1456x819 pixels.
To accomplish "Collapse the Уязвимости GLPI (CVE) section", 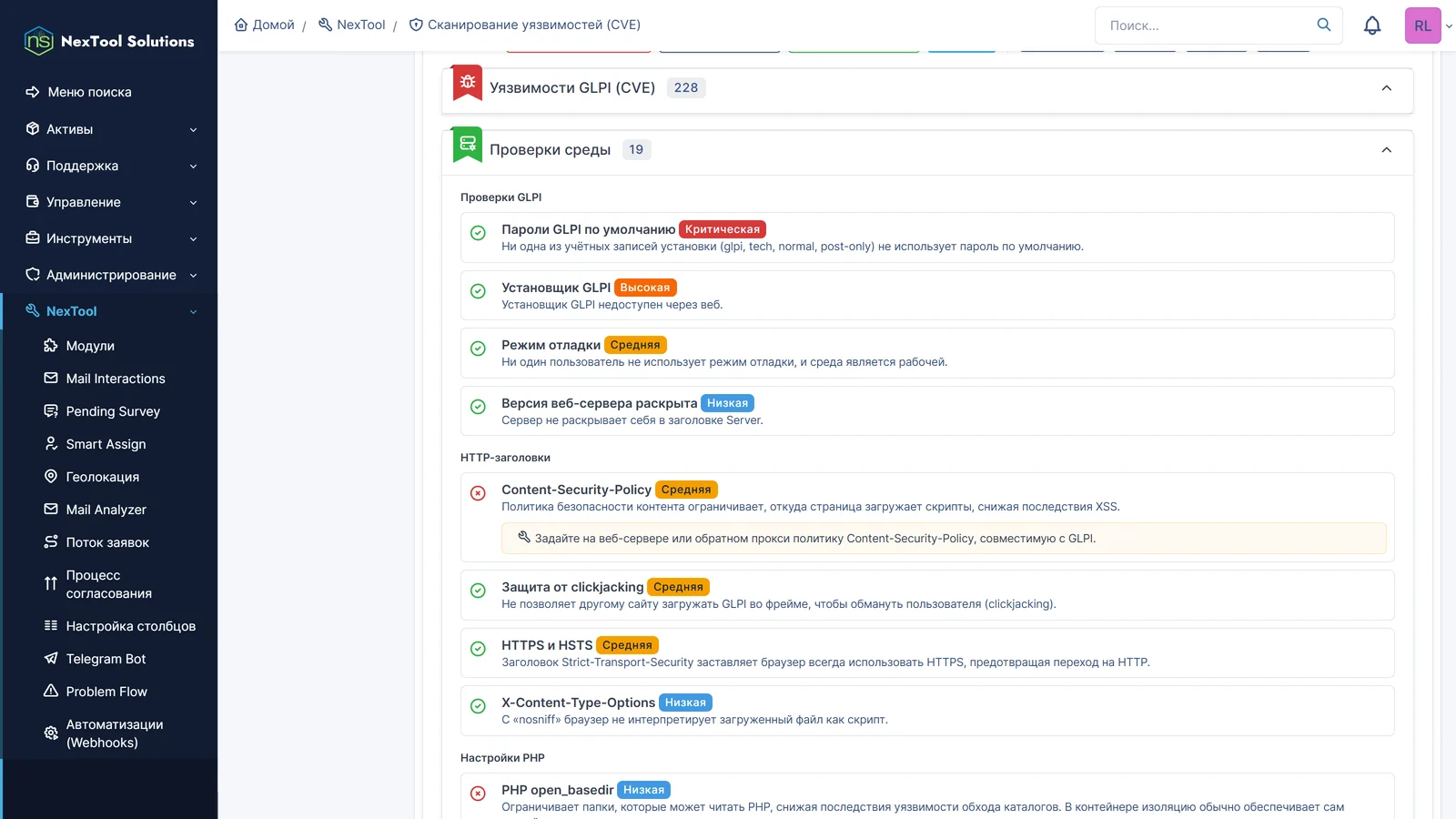I will tap(1387, 88).
